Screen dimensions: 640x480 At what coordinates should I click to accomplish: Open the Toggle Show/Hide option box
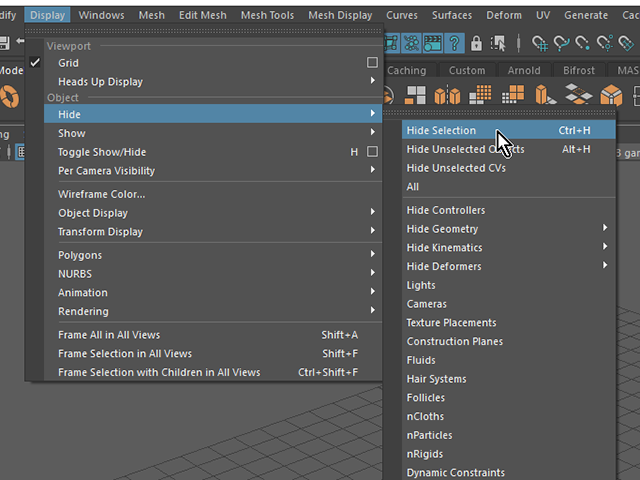click(x=372, y=152)
